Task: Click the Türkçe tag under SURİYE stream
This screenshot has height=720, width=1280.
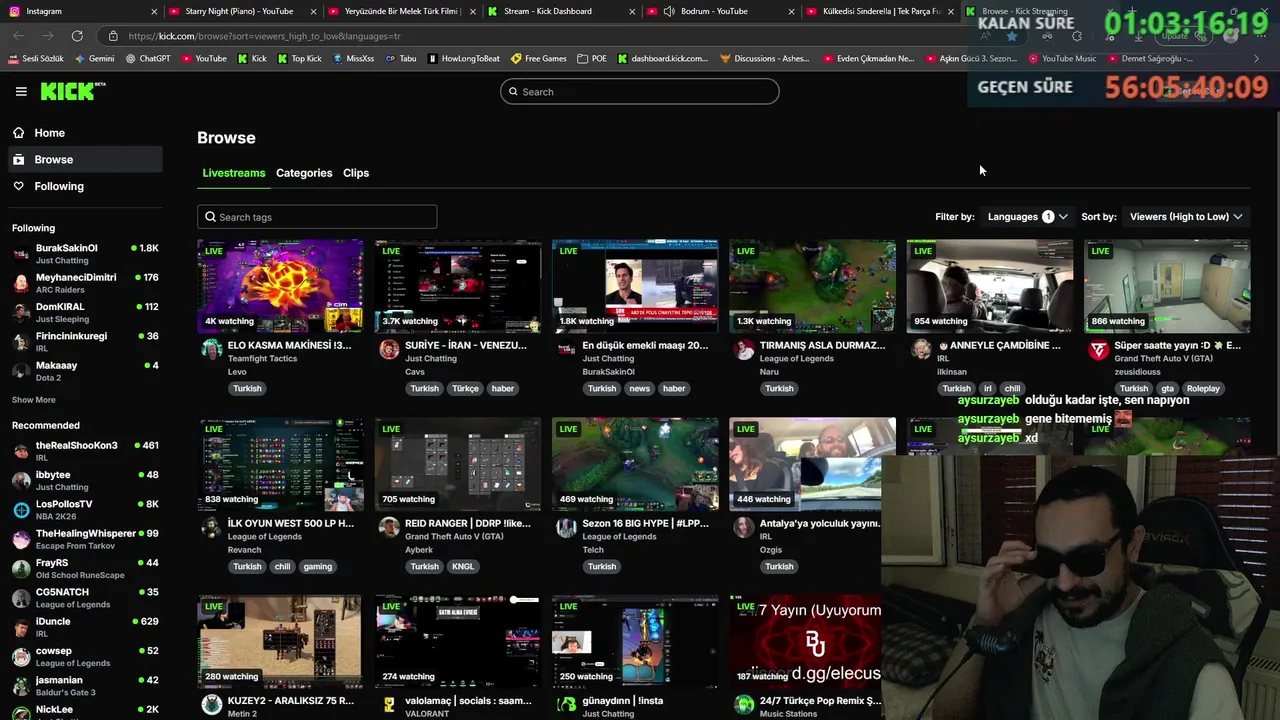Action: [465, 388]
